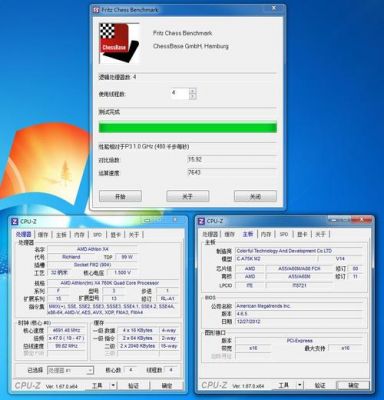Click the CPU-Z icon in the left window title
Screen dimensions: 384x400
[x=14, y=222]
